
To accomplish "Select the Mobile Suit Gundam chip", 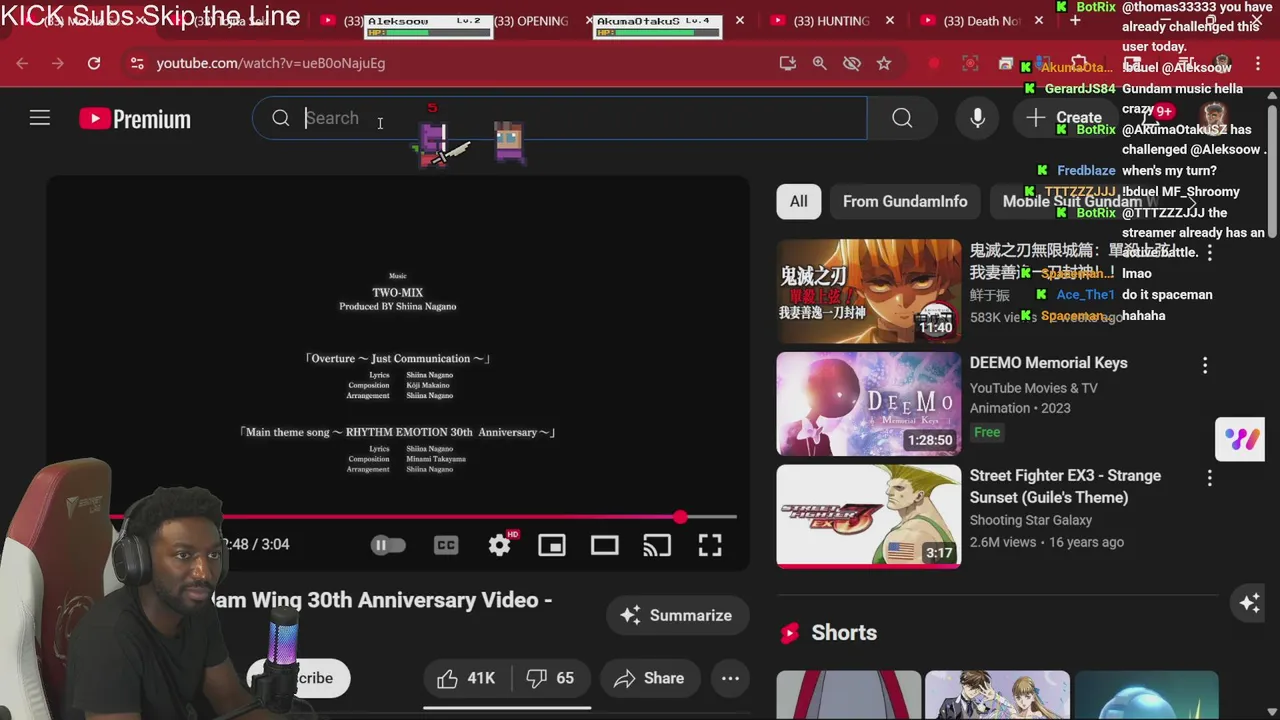I will click(1080, 201).
